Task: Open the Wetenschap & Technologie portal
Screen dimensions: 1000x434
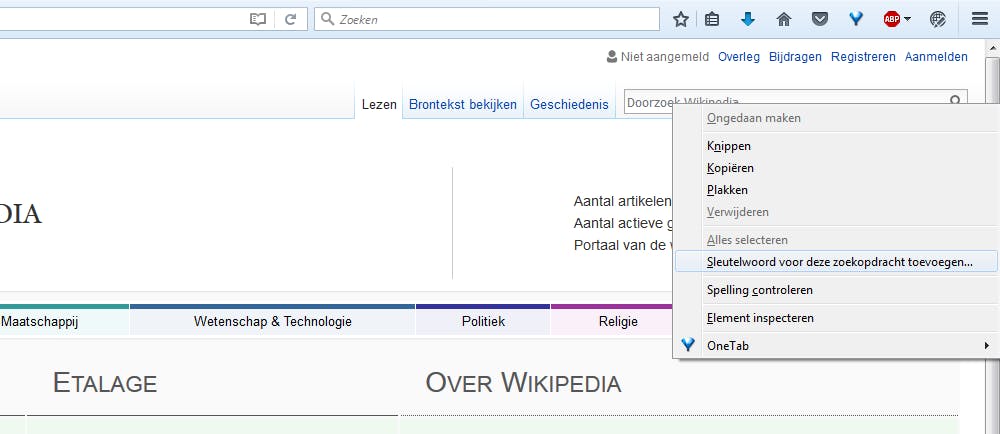Action: 272,322
